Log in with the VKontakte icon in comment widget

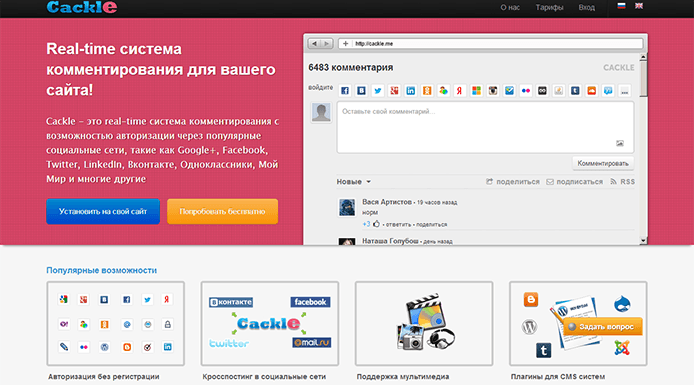(361, 91)
